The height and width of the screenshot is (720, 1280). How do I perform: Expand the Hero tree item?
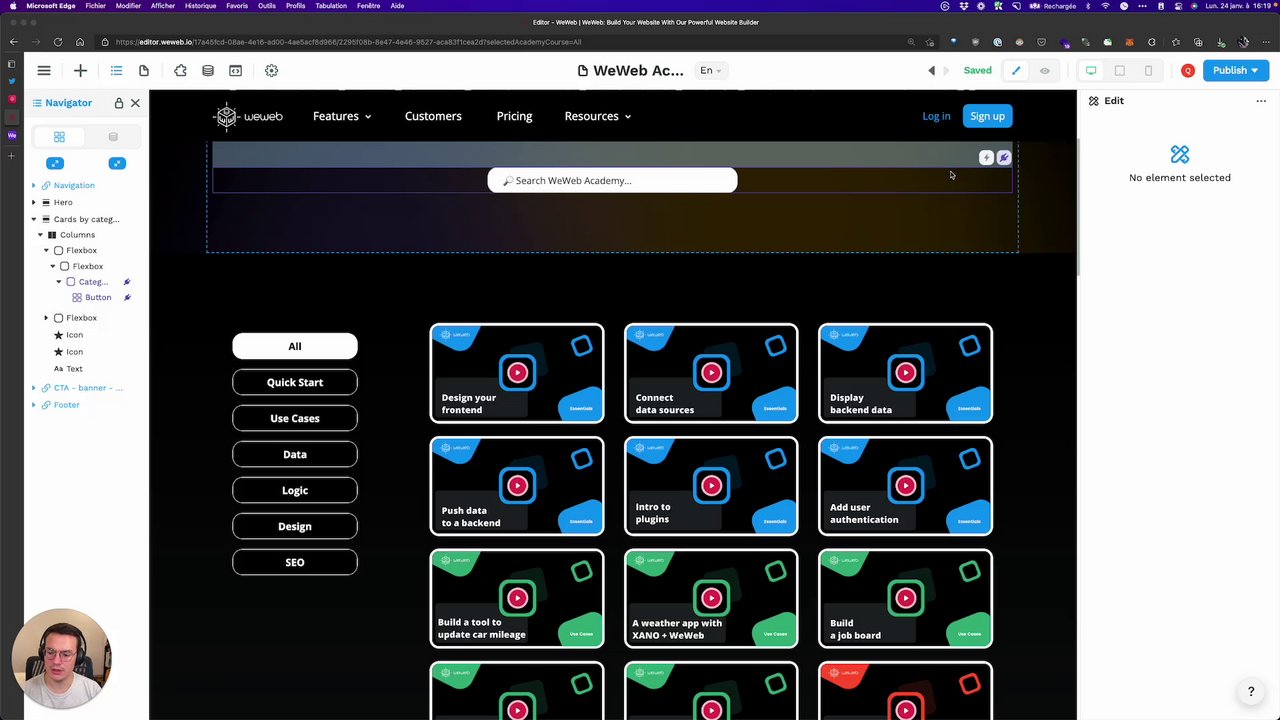pos(33,202)
